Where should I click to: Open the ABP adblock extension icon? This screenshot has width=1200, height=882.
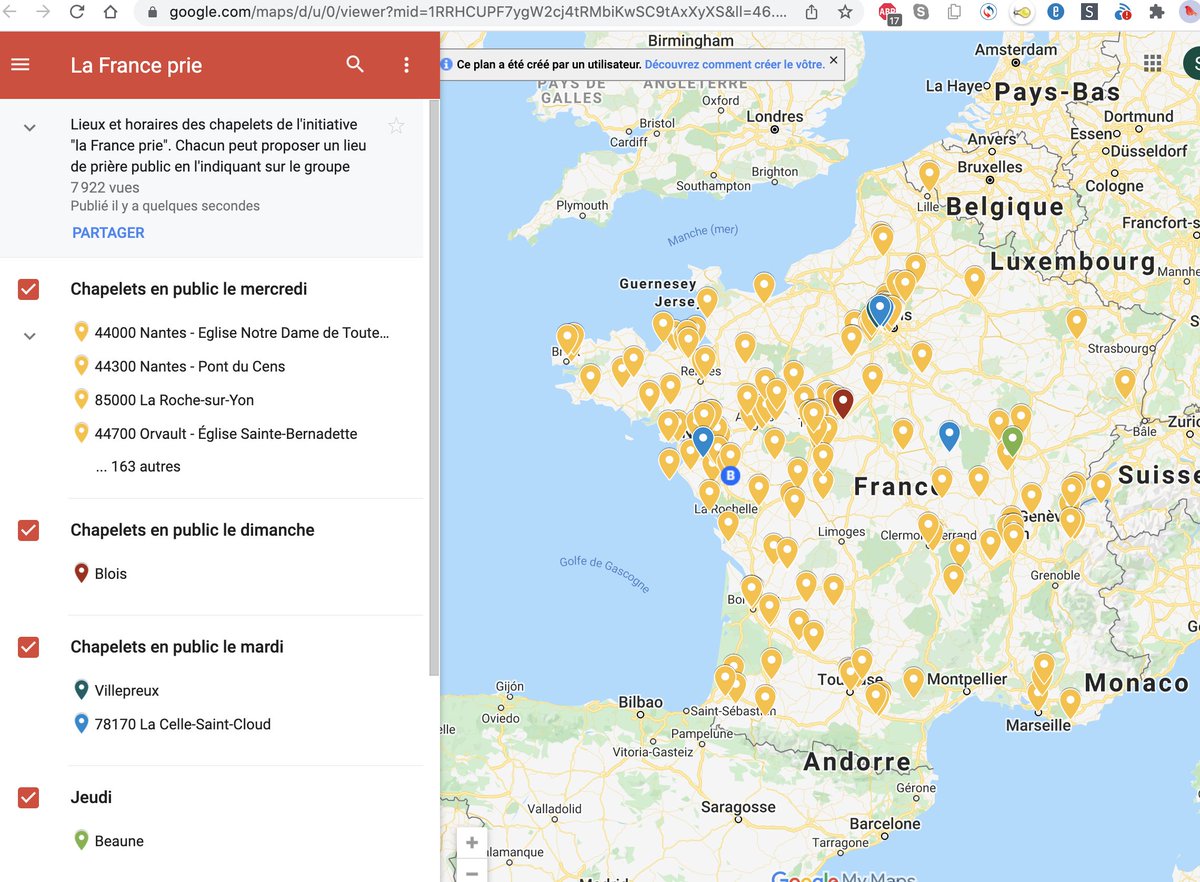pos(888,14)
